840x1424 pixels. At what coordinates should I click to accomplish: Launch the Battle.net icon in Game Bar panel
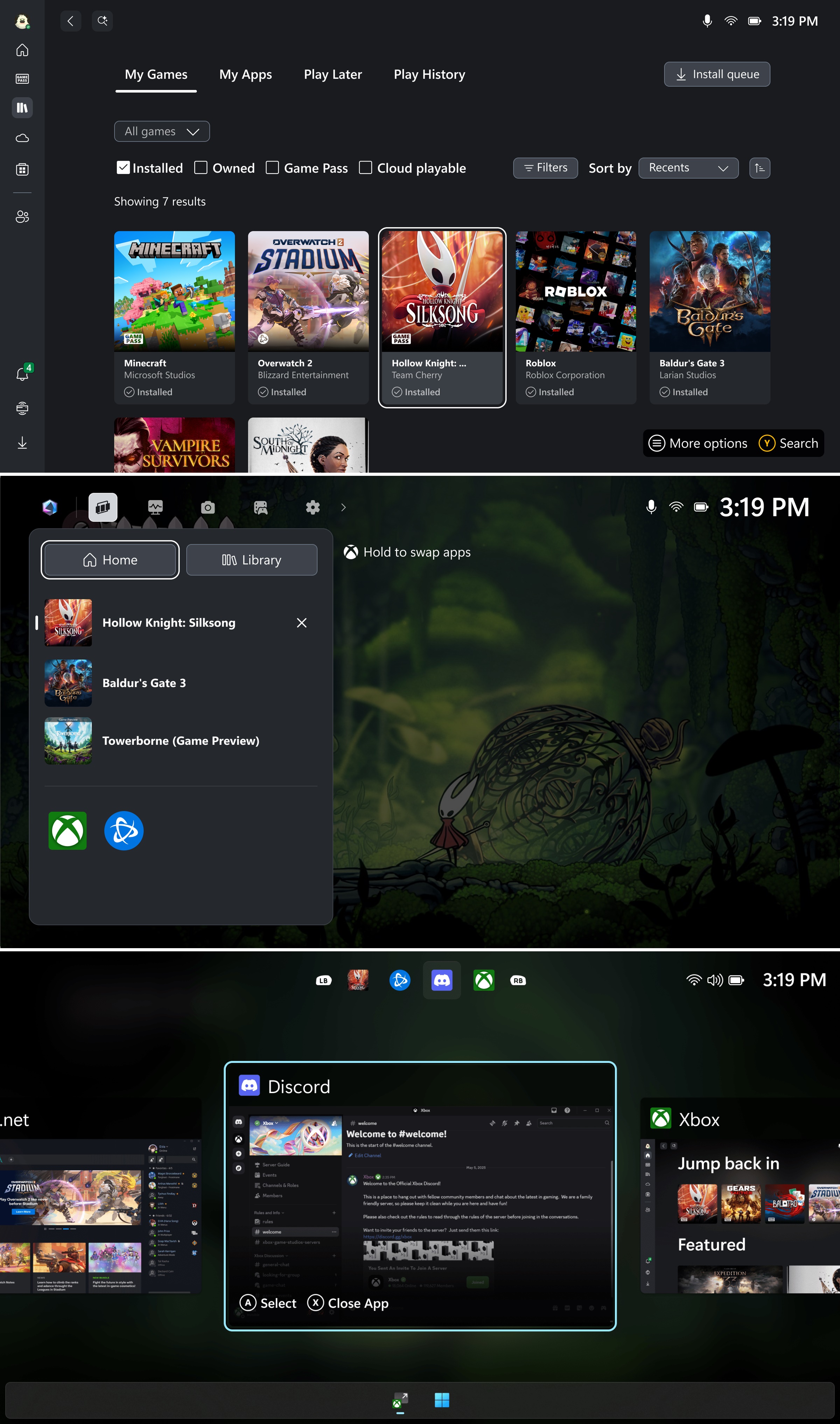click(124, 831)
